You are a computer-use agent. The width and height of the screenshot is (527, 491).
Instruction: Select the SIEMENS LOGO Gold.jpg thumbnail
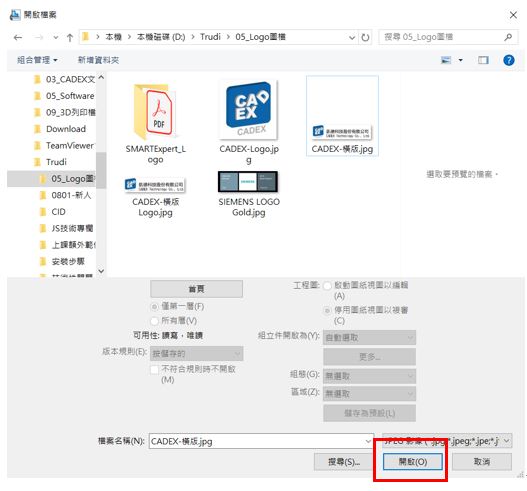[249, 195]
